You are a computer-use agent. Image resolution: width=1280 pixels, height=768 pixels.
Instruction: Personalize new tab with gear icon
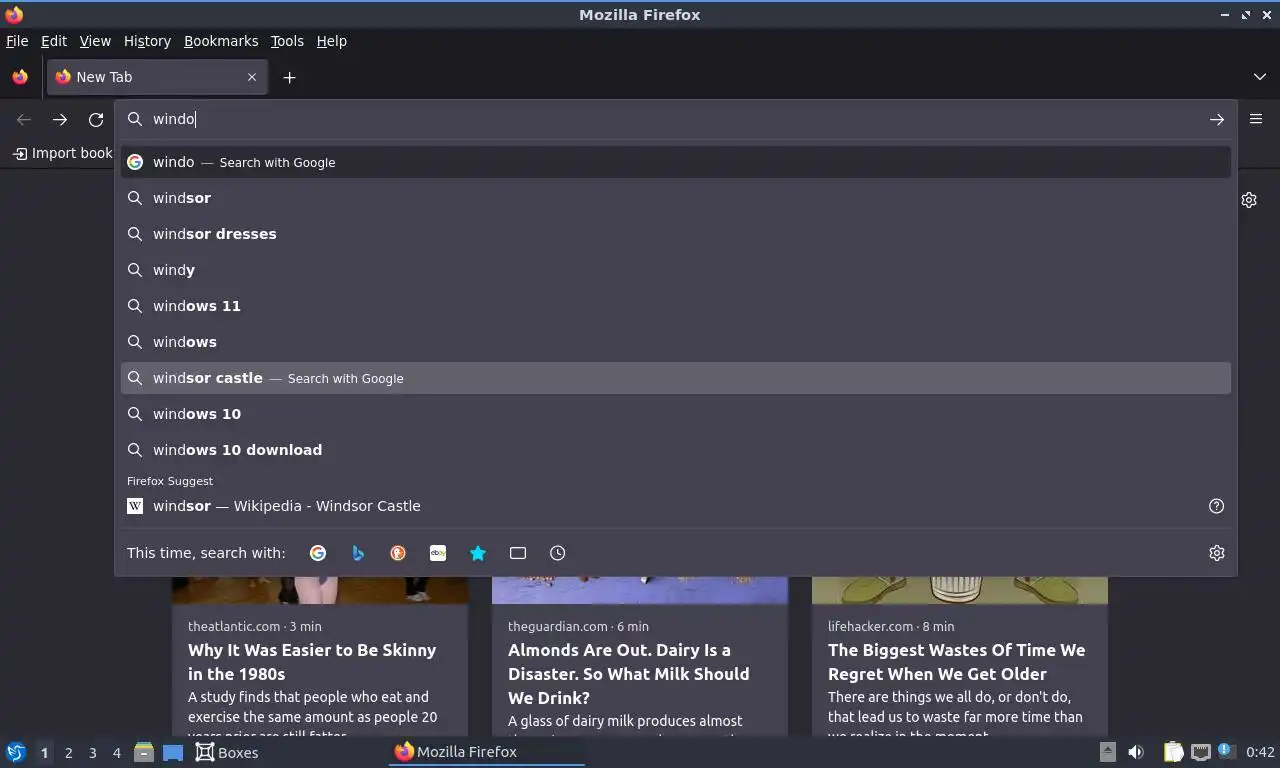click(1249, 200)
